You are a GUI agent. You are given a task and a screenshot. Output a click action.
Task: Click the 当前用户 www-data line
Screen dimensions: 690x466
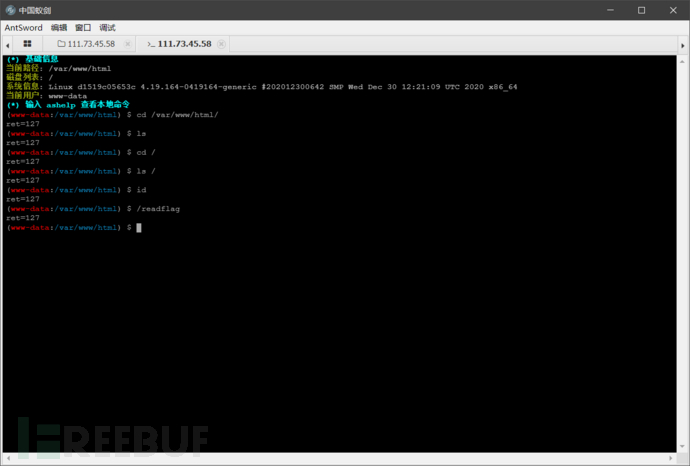pos(47,95)
